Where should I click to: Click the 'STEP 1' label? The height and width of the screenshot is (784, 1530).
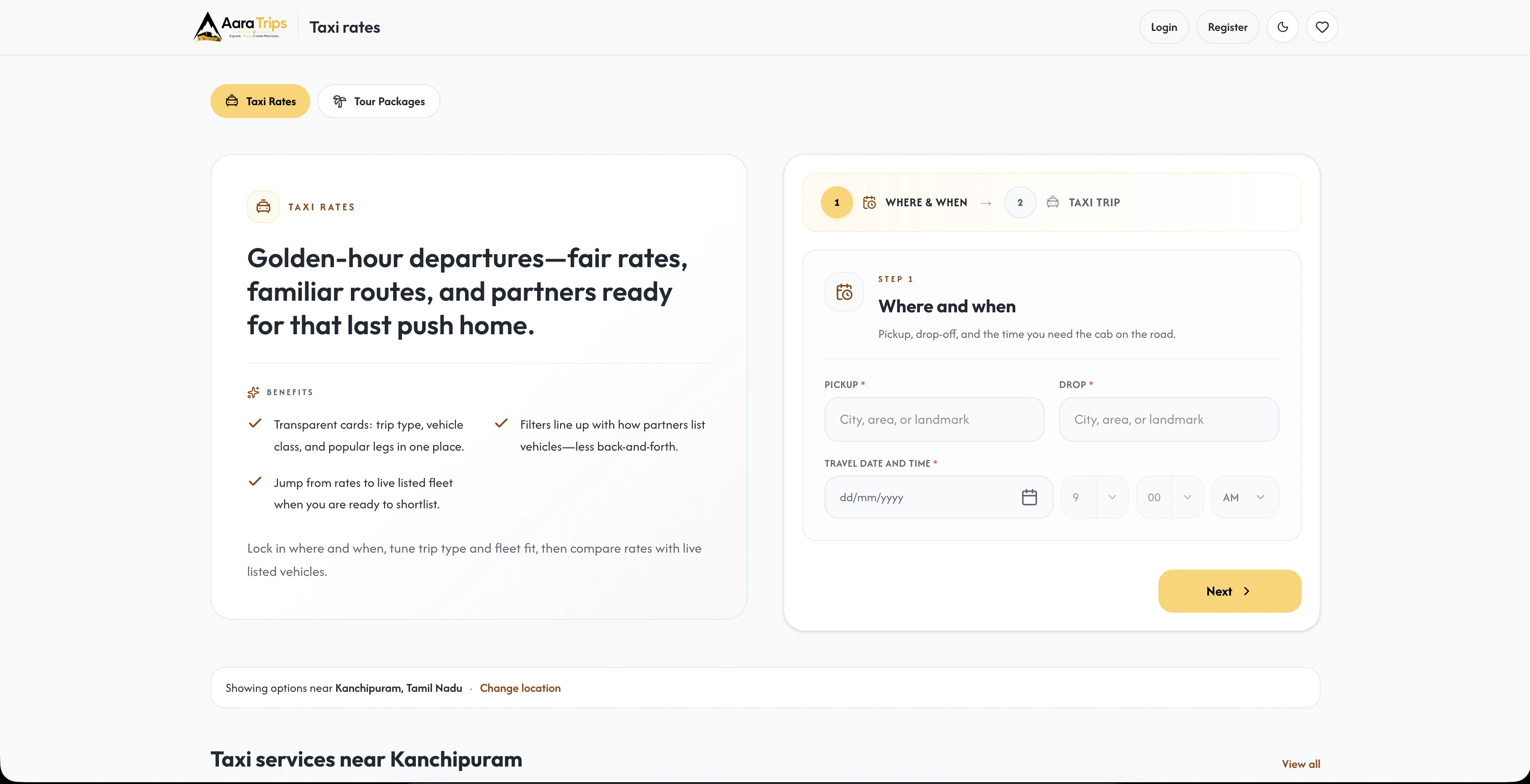(x=895, y=279)
